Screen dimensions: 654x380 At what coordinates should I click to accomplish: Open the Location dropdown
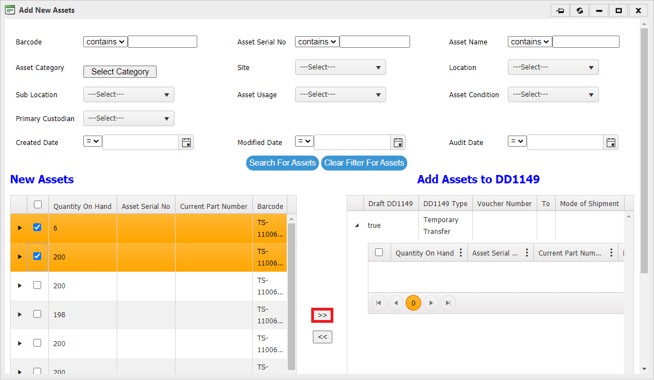[553, 67]
